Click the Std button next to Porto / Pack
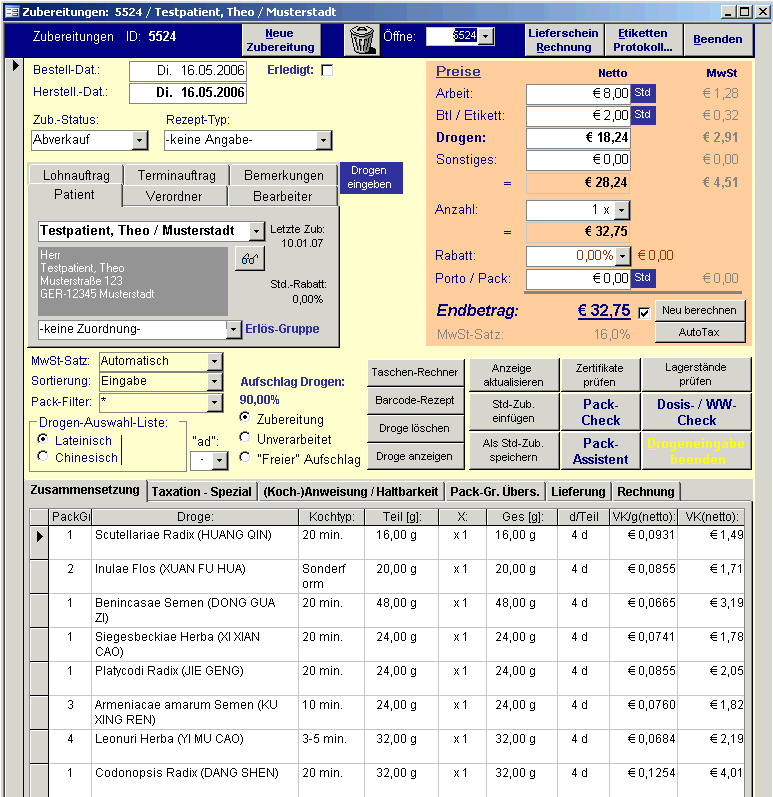This screenshot has height=797, width=773. [643, 278]
